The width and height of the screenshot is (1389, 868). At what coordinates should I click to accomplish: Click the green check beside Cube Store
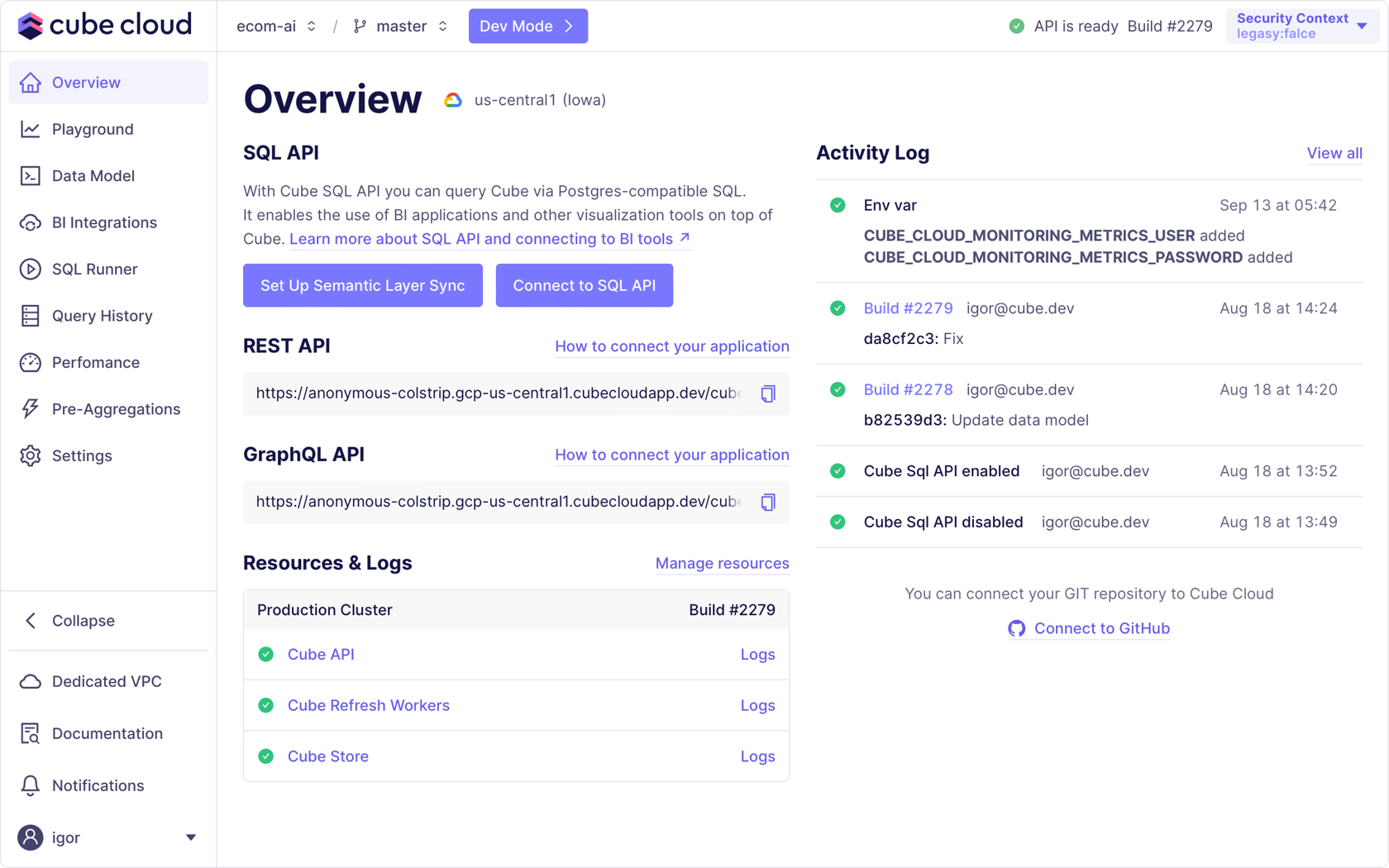tap(266, 756)
